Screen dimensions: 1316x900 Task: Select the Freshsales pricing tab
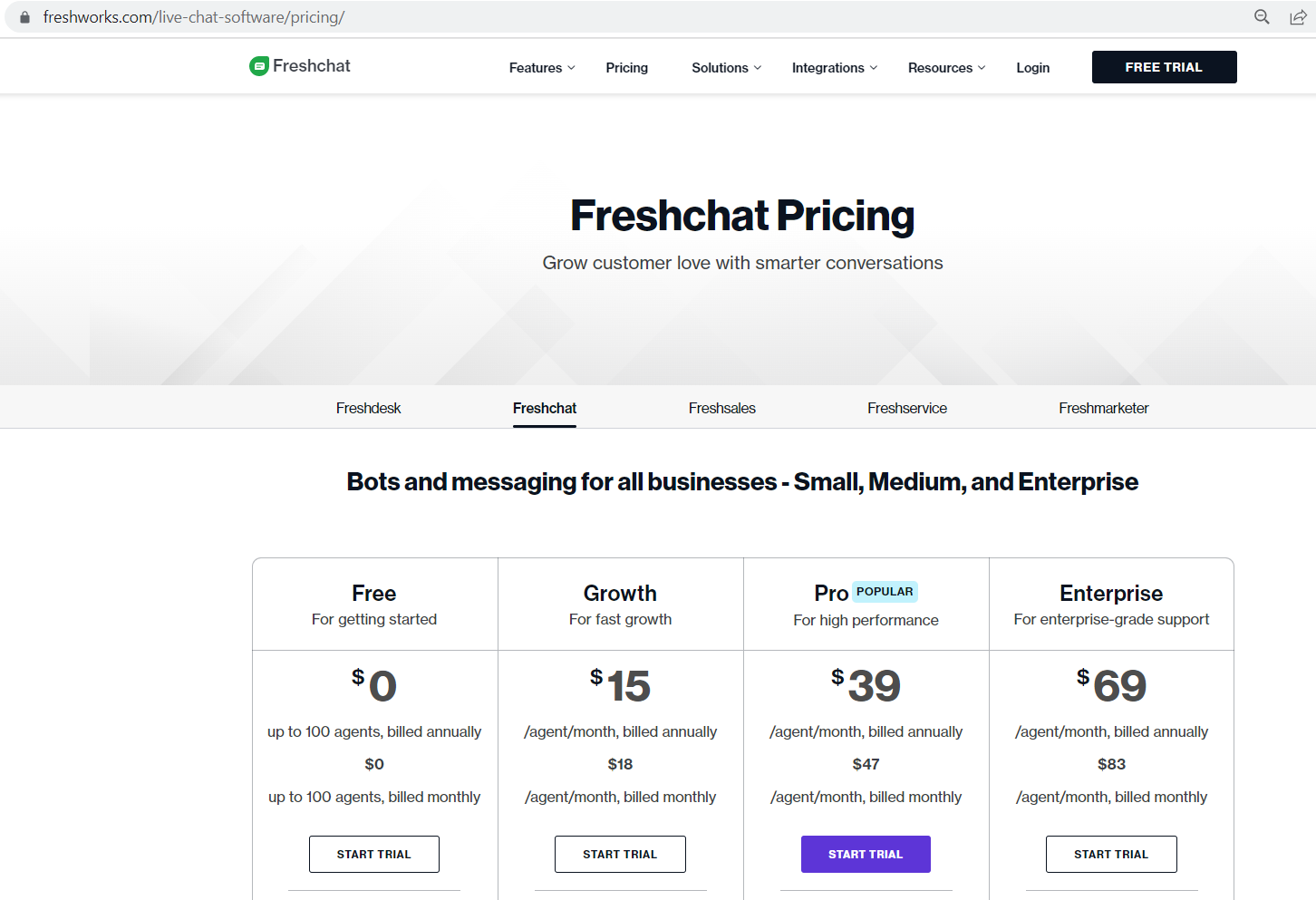click(x=721, y=408)
